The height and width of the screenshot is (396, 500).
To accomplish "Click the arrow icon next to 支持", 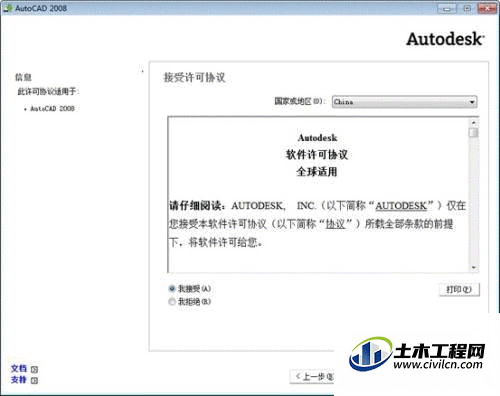I will click(x=34, y=380).
